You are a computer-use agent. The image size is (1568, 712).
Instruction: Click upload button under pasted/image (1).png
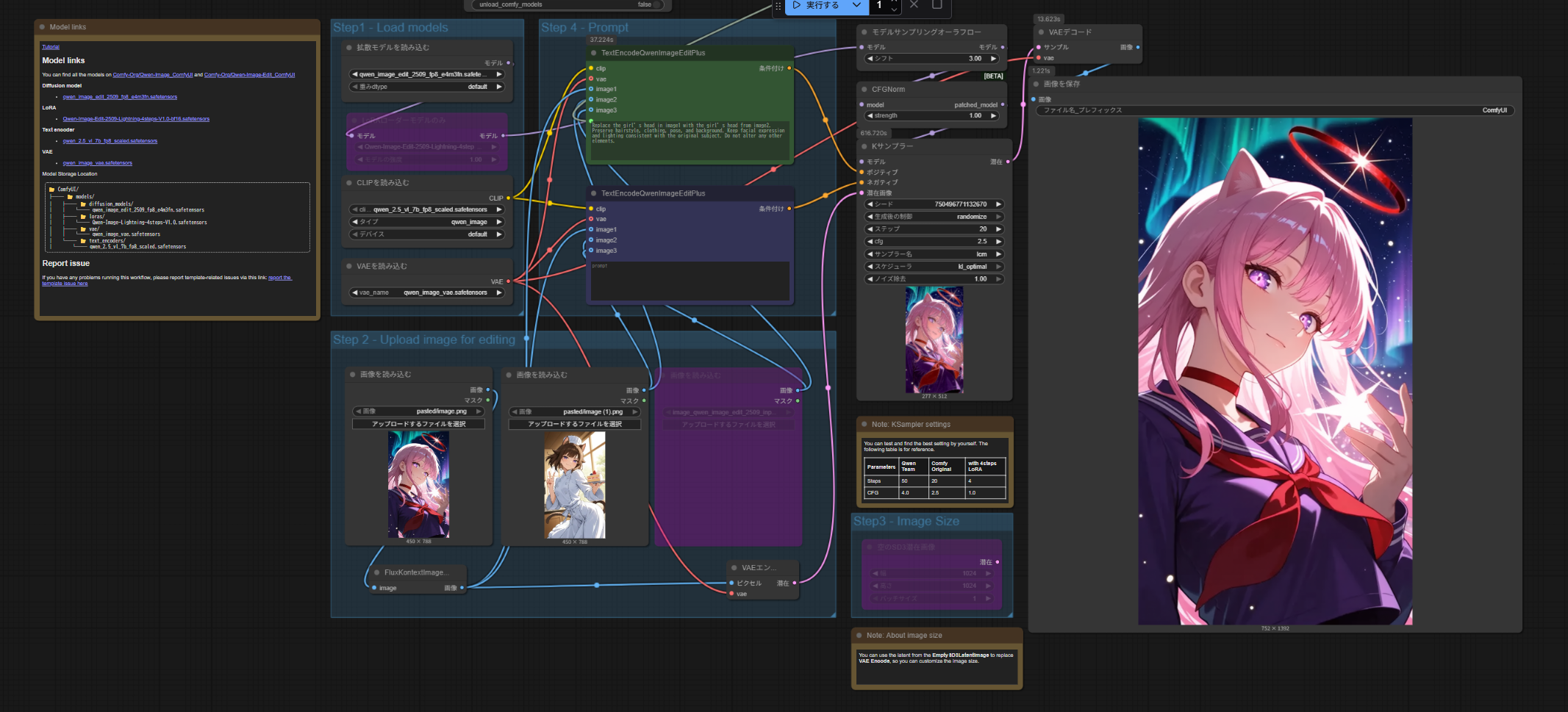pos(575,424)
